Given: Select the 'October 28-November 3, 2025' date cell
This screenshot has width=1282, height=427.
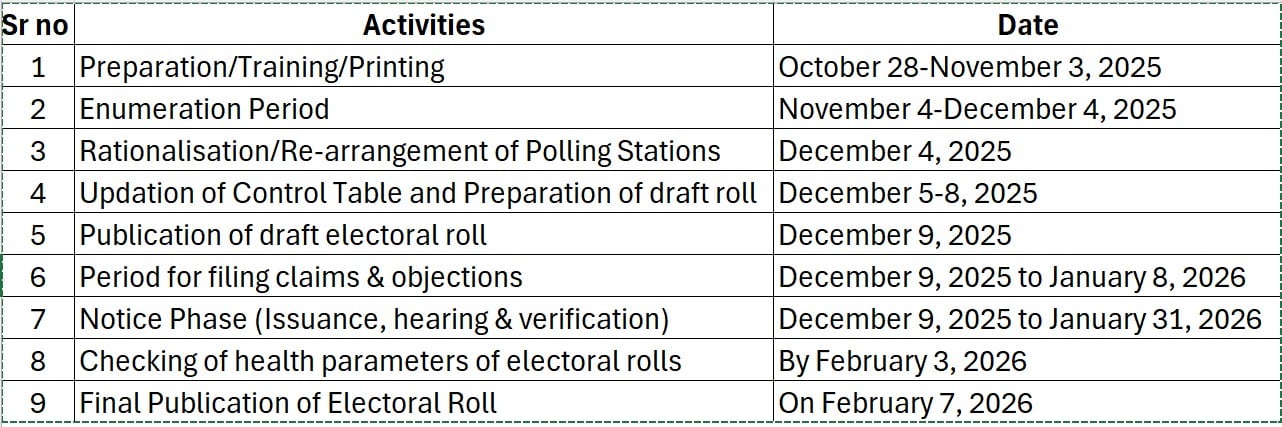Looking at the screenshot, I should coord(969,67).
